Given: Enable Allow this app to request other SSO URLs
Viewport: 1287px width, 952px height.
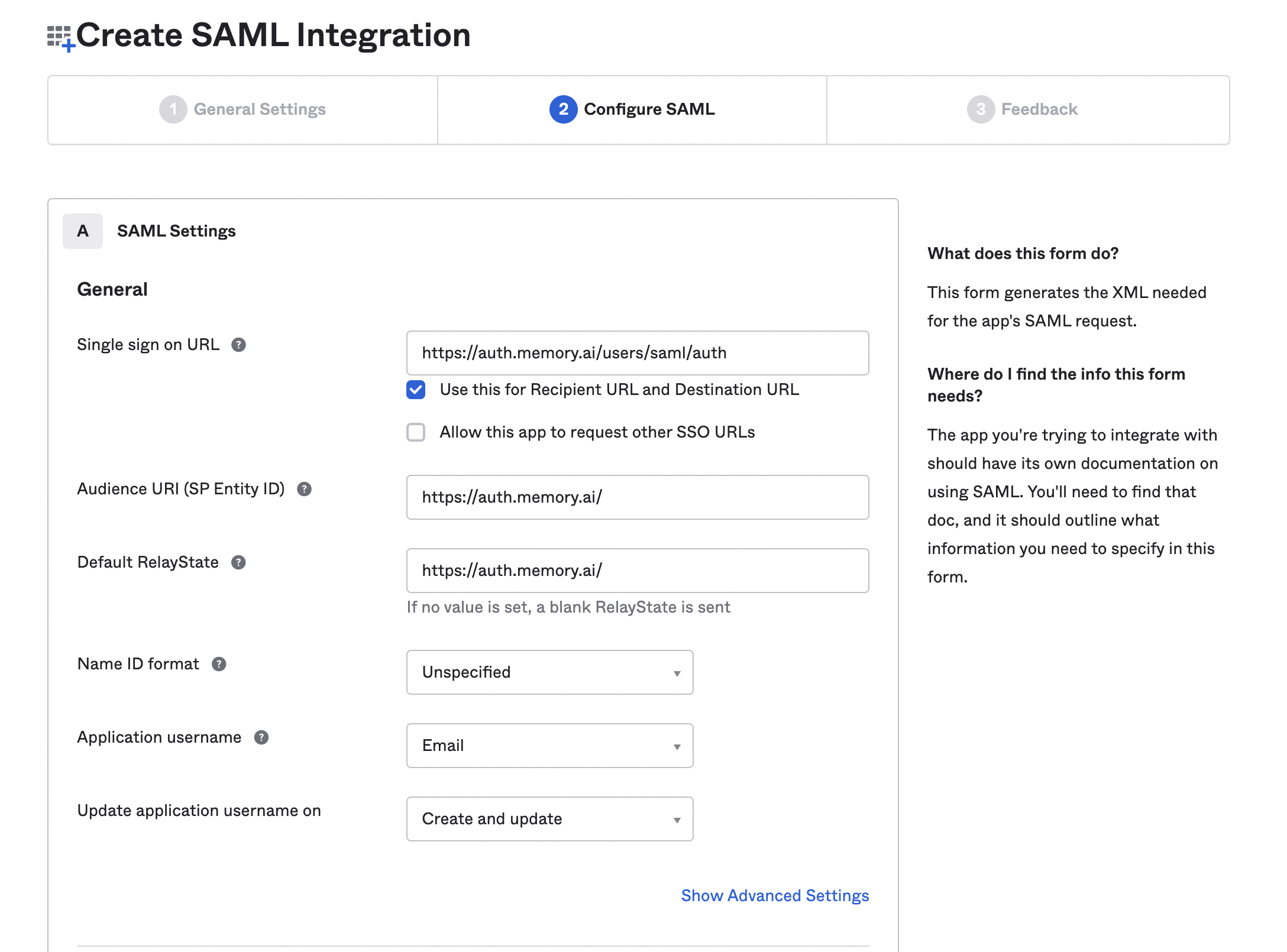Looking at the screenshot, I should tap(416, 432).
